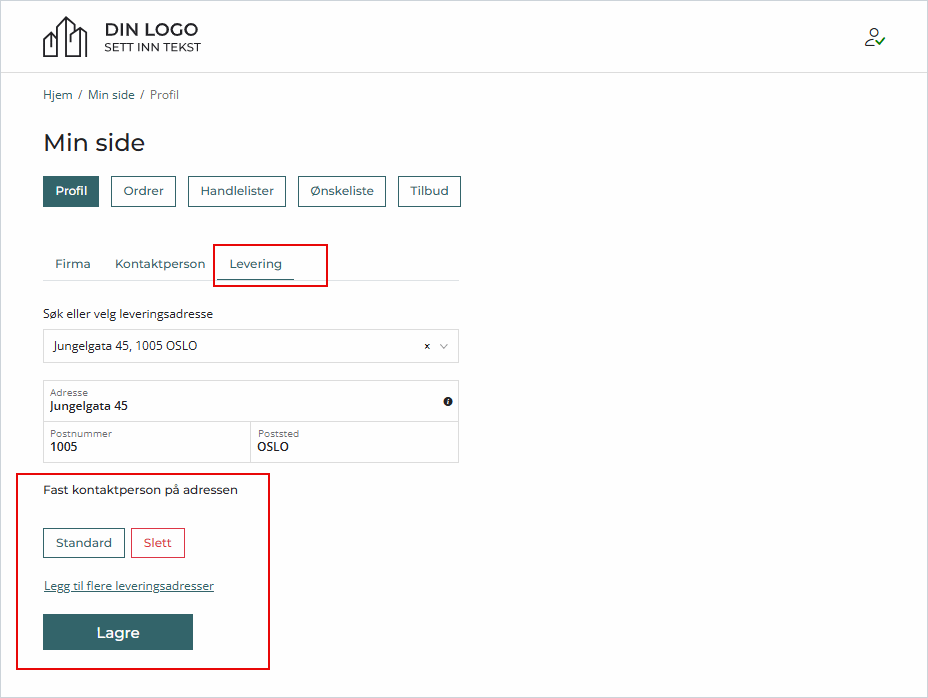Set address as Standard
The image size is (928, 698).
tap(84, 542)
